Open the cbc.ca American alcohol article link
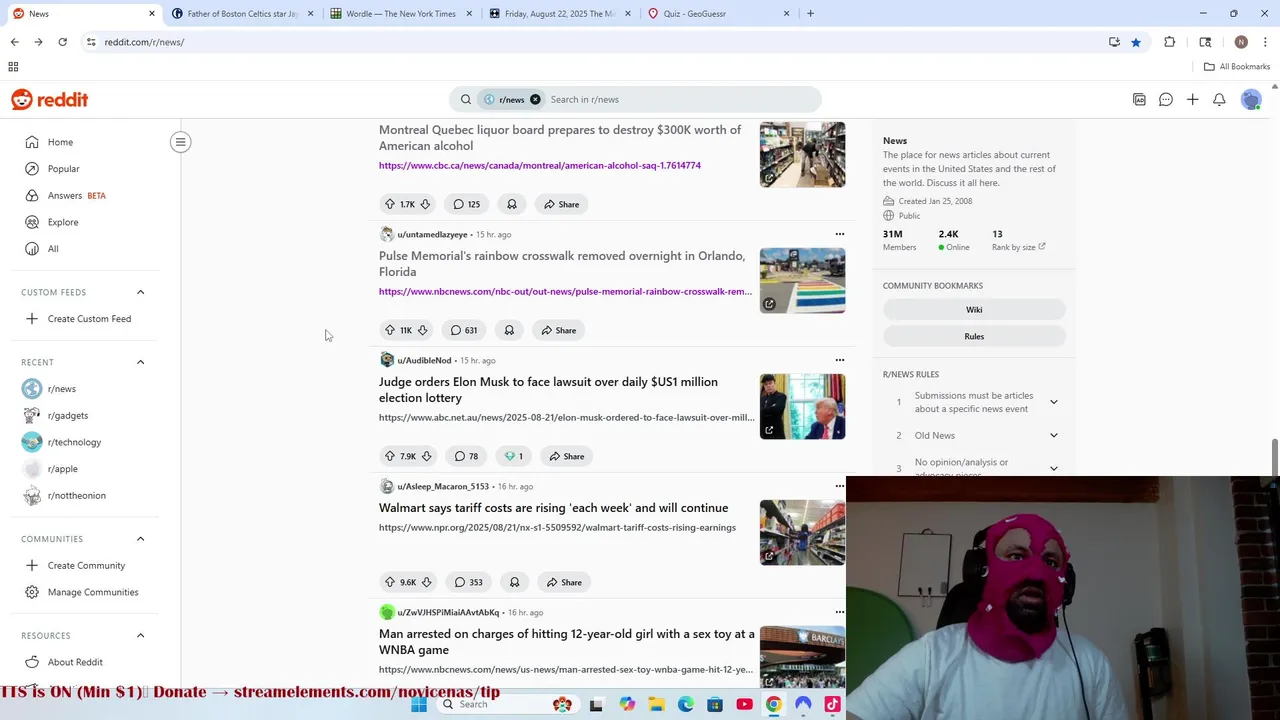The width and height of the screenshot is (1280, 720). pos(539,166)
